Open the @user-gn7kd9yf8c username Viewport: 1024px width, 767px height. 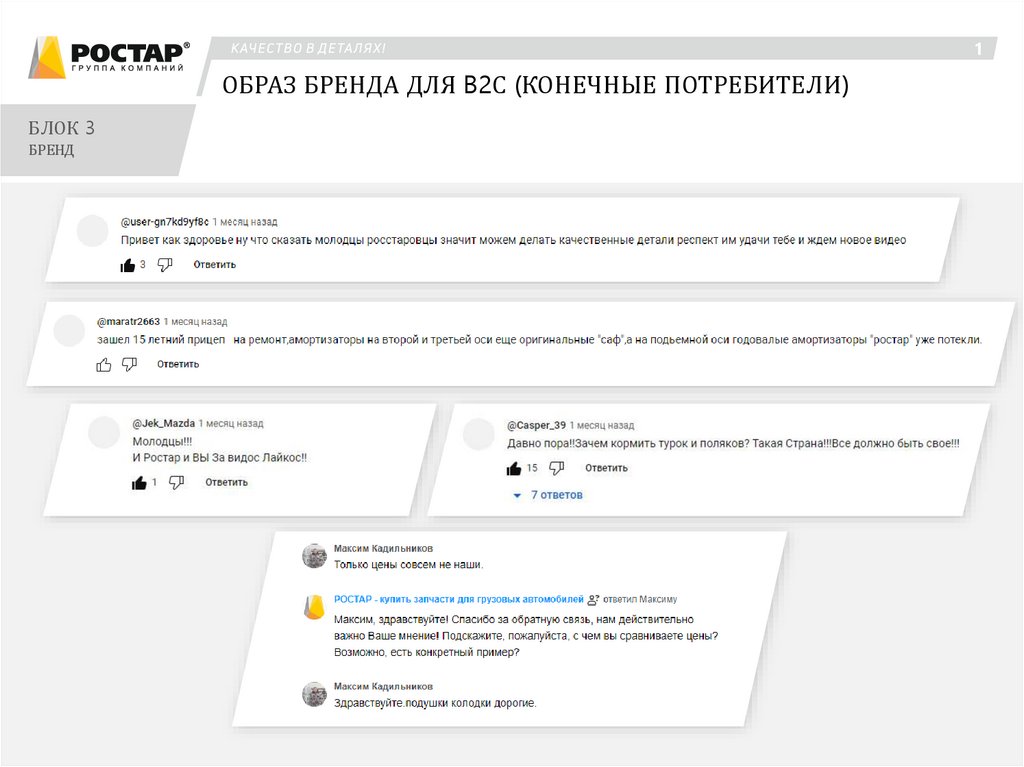(x=165, y=222)
